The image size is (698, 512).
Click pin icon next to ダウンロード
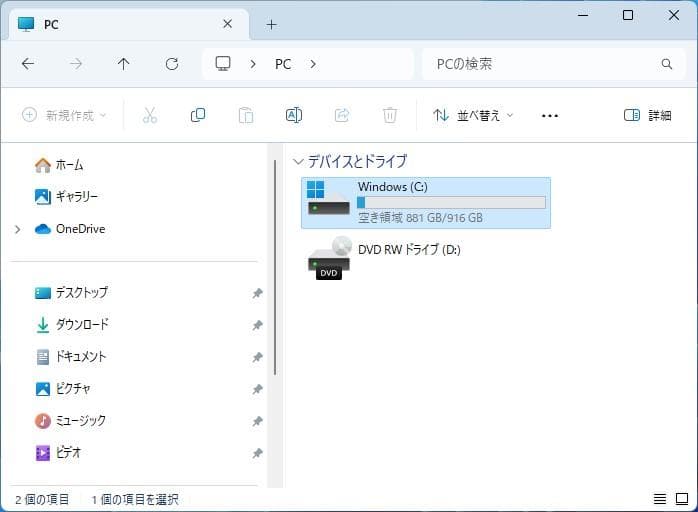point(257,325)
